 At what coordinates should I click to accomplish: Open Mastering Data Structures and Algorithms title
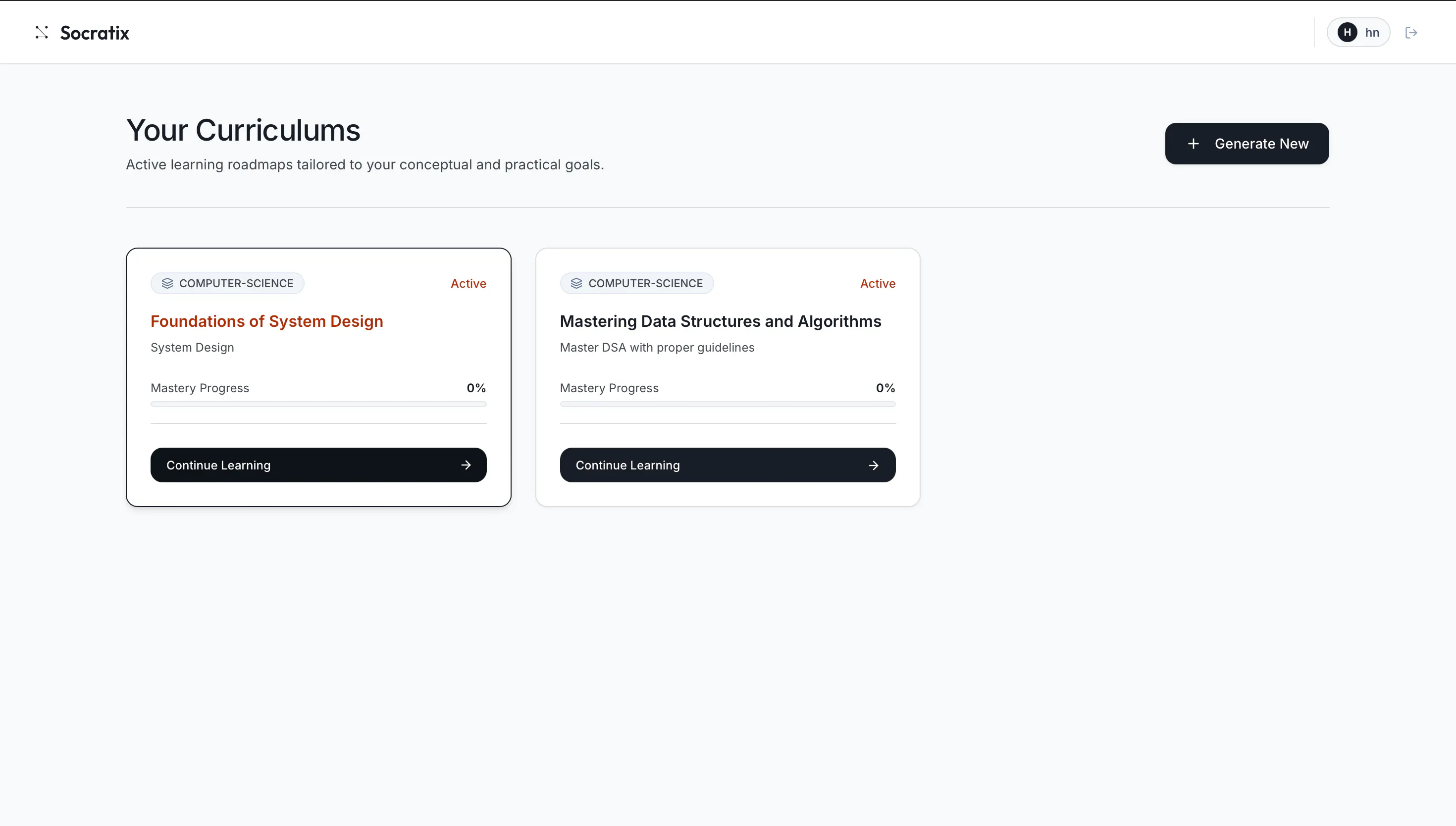721,321
